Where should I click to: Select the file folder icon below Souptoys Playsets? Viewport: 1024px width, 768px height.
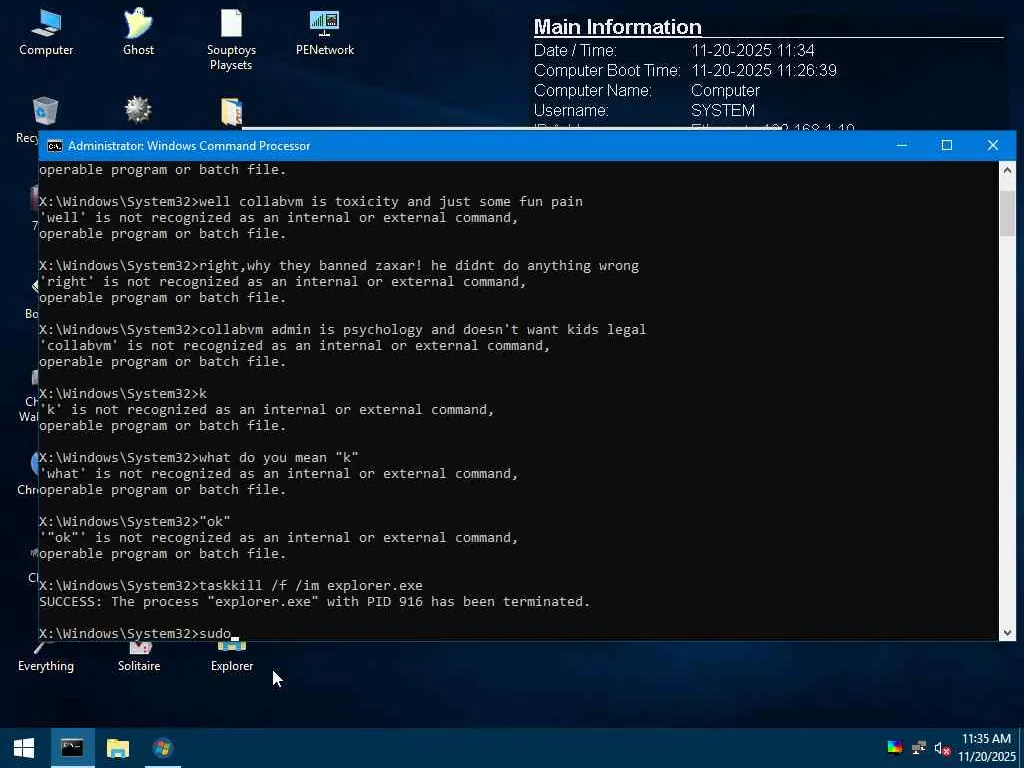tap(232, 111)
